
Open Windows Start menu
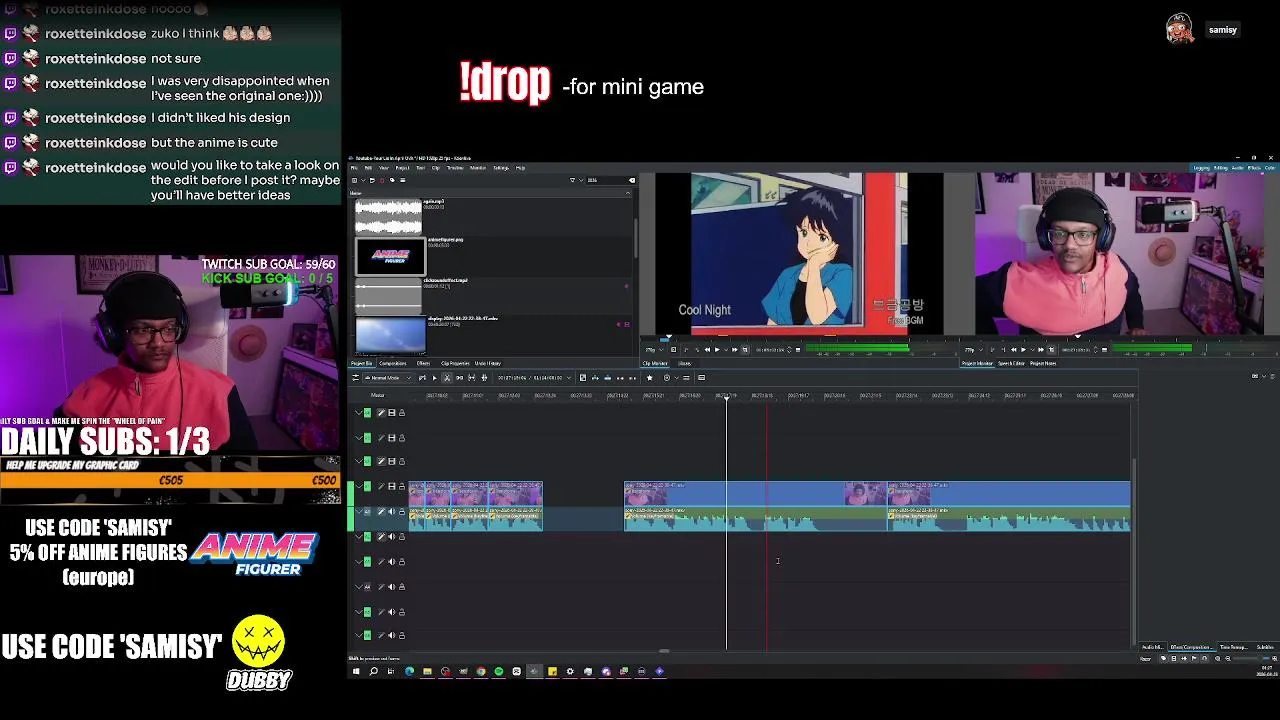(356, 671)
